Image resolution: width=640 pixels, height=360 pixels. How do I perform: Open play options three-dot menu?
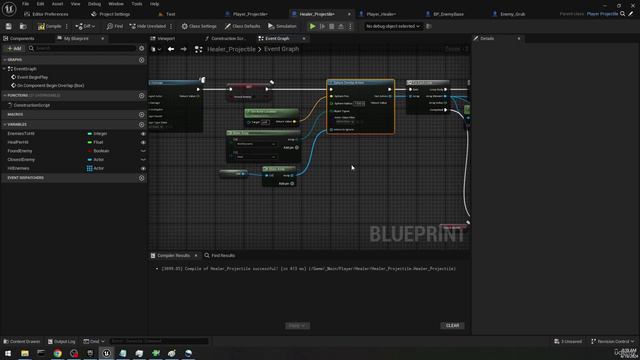click(x=350, y=26)
